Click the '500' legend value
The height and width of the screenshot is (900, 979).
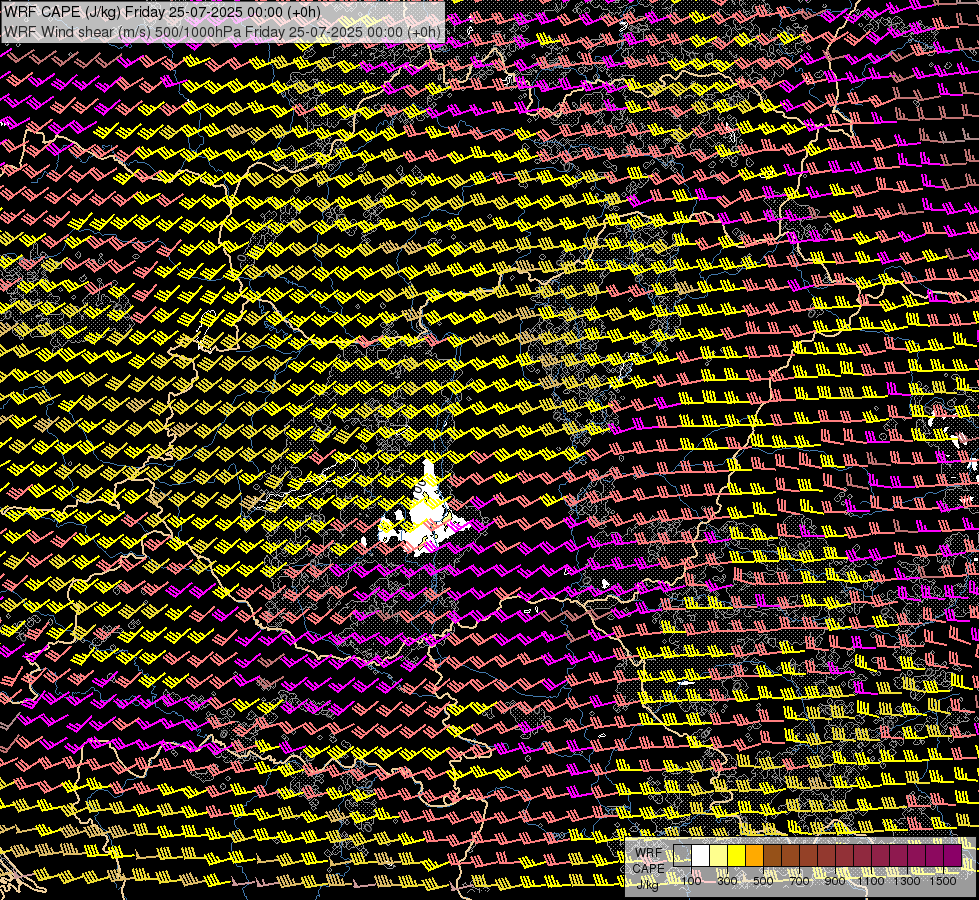pos(763,881)
